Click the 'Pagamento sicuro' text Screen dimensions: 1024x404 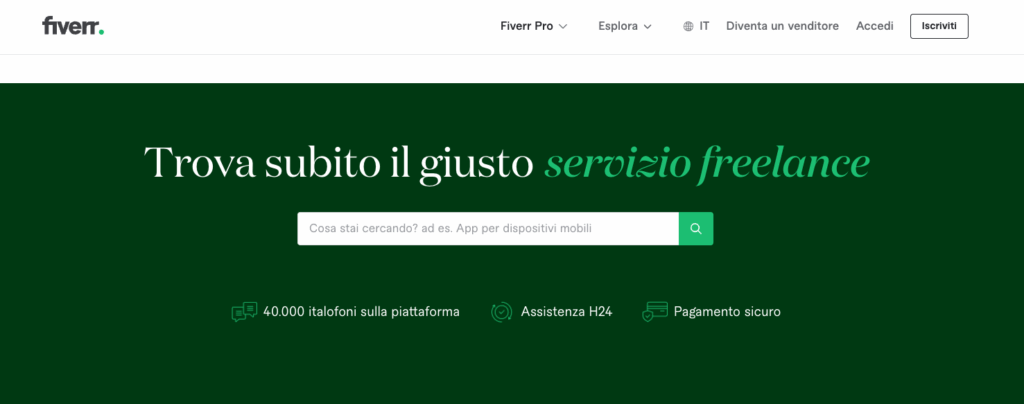pyautogui.click(x=727, y=312)
